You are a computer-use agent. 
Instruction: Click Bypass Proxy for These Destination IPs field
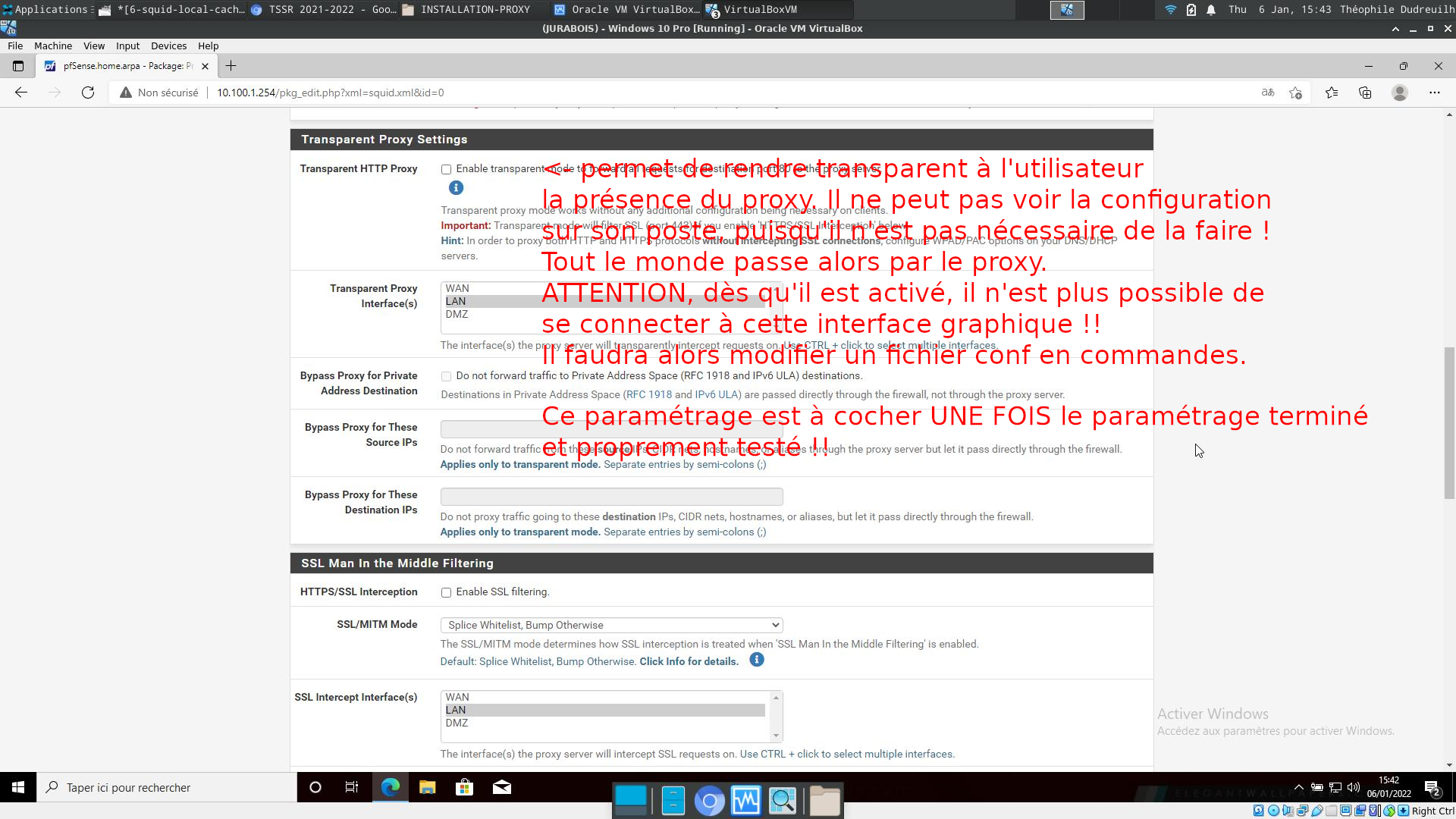pos(611,497)
